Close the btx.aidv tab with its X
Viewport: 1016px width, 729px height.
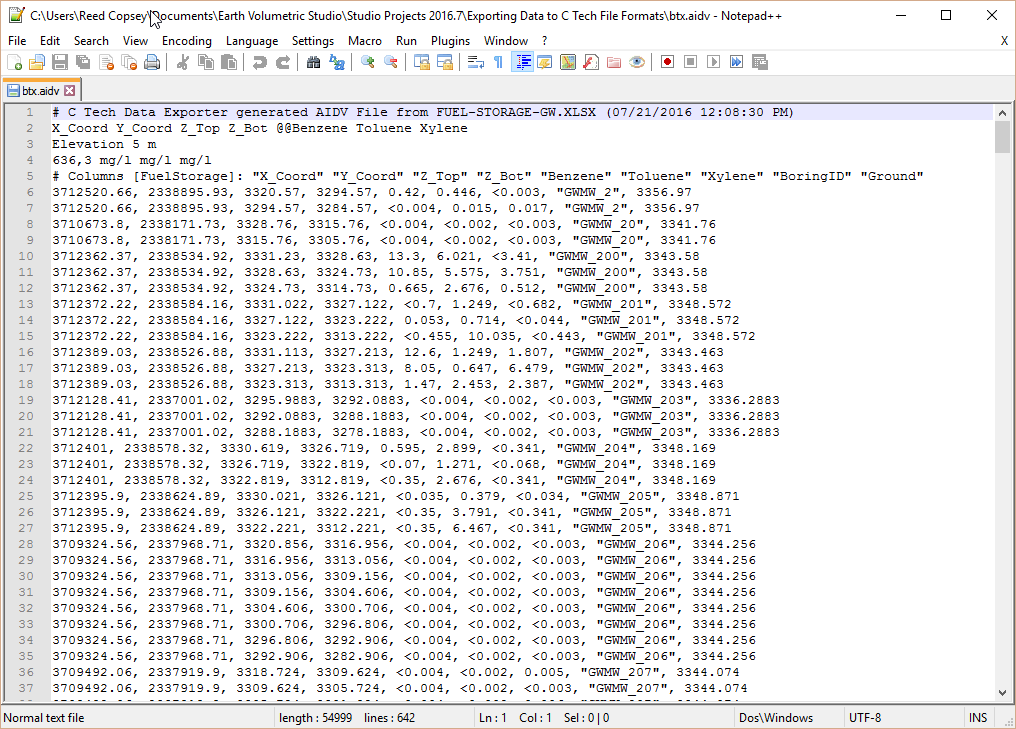(69, 90)
